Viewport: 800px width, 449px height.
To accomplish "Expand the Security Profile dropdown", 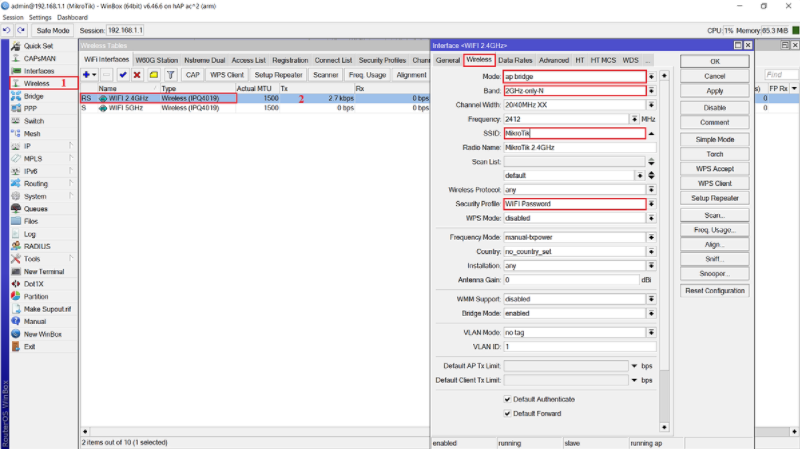I will (652, 203).
